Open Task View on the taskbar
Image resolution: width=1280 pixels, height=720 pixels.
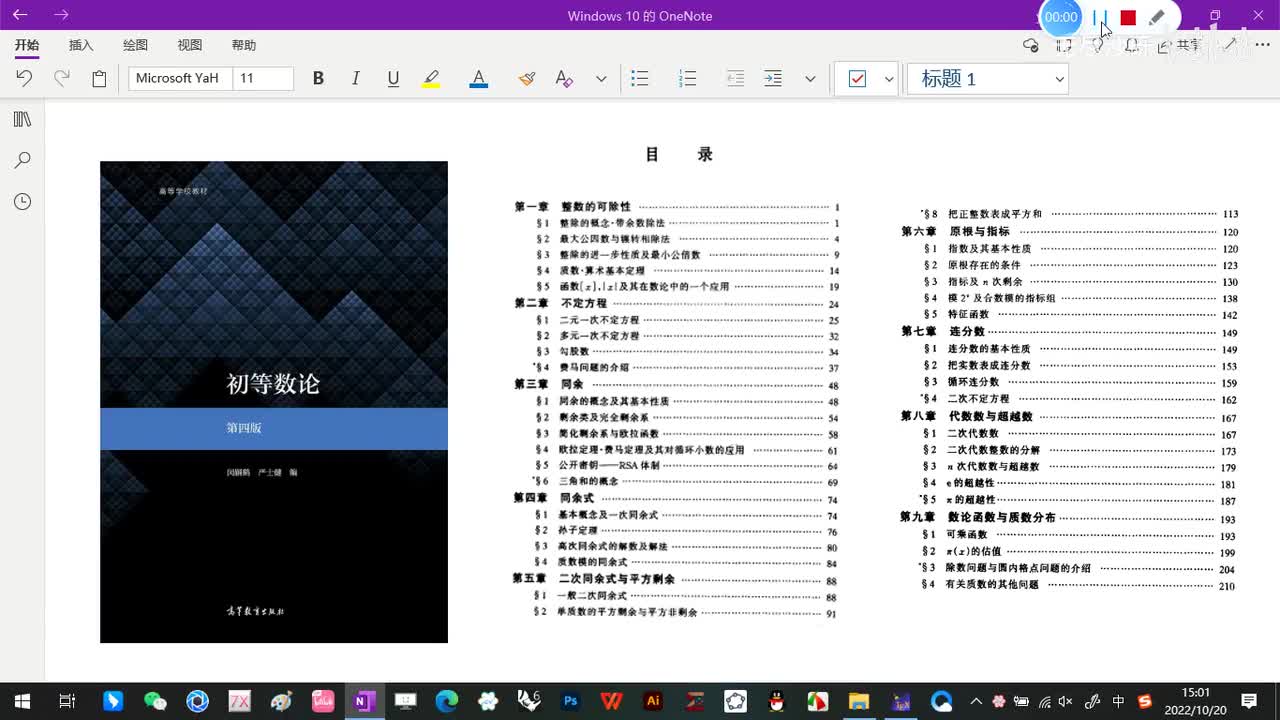[x=67, y=701]
